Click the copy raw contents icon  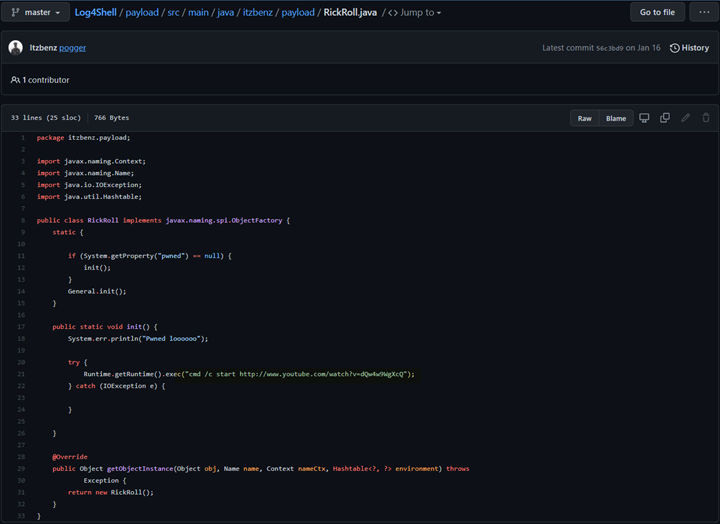point(665,118)
